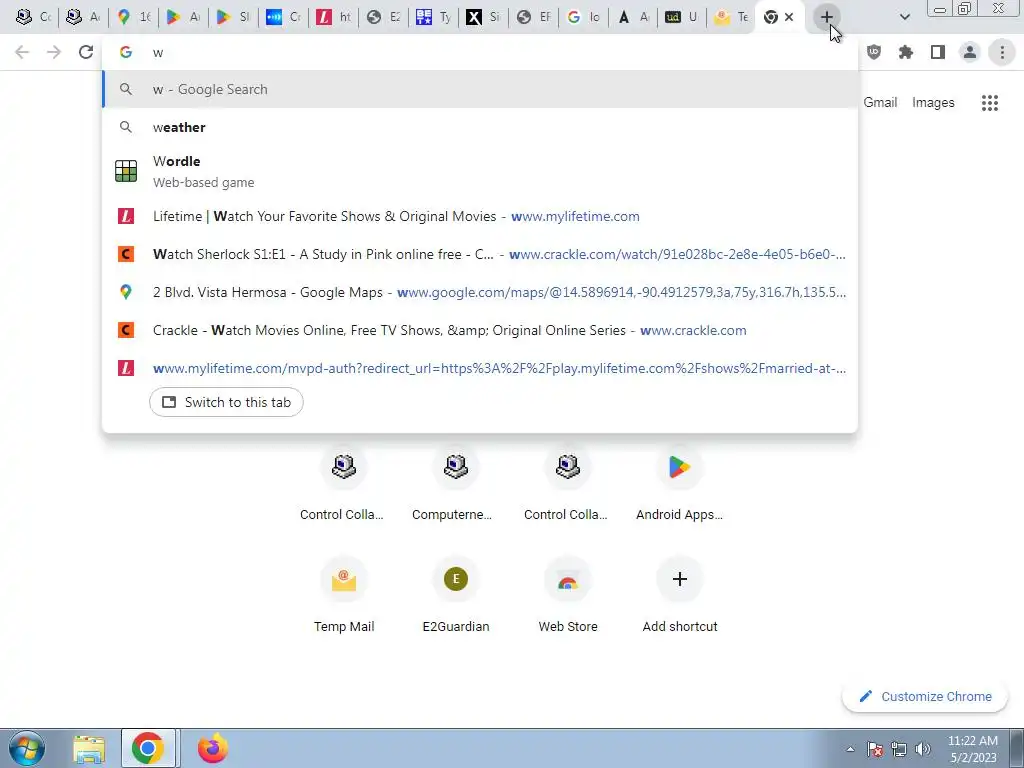
Task: Go forward with the forward arrow
Action: click(x=54, y=52)
